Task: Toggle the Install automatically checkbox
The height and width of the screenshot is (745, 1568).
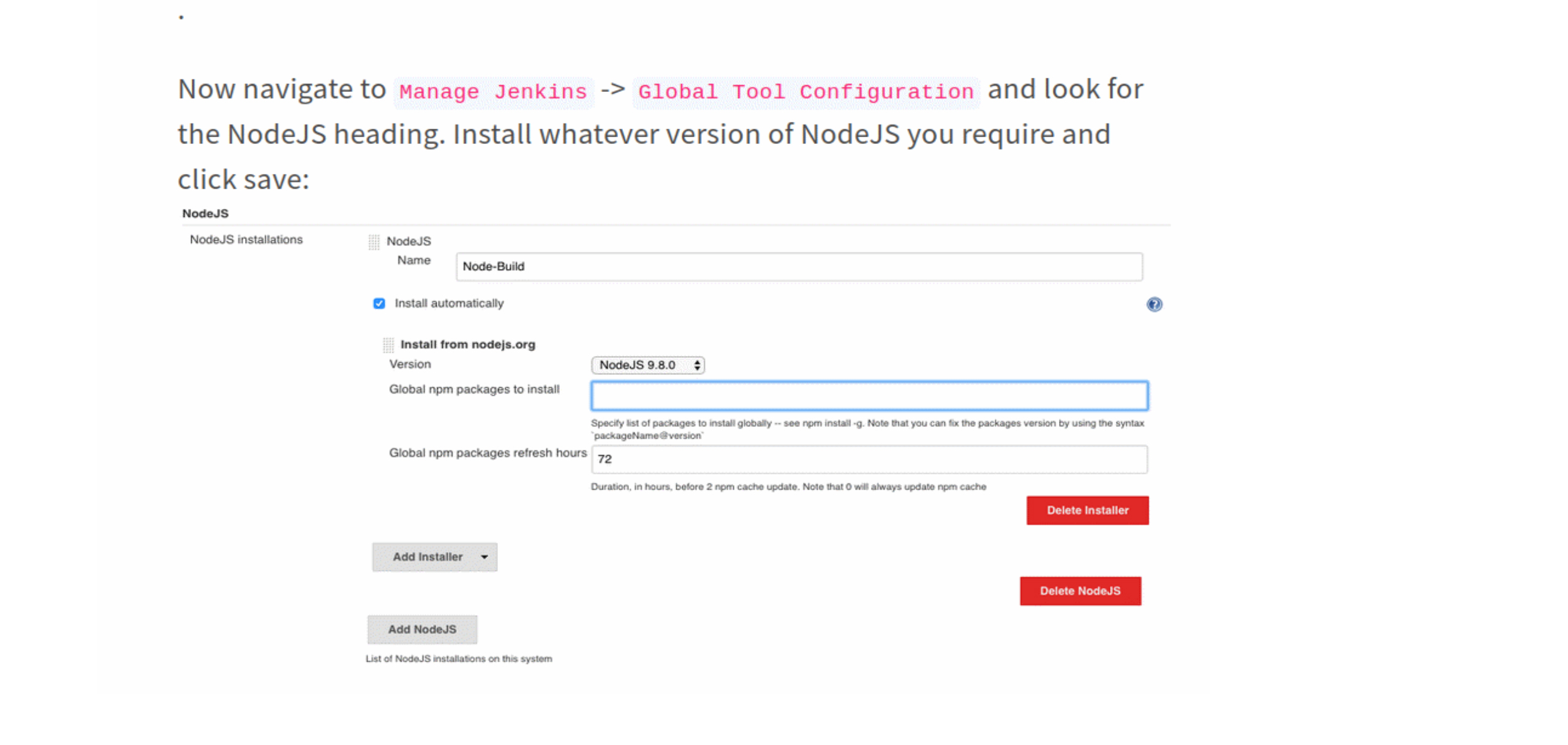Action: coord(379,303)
